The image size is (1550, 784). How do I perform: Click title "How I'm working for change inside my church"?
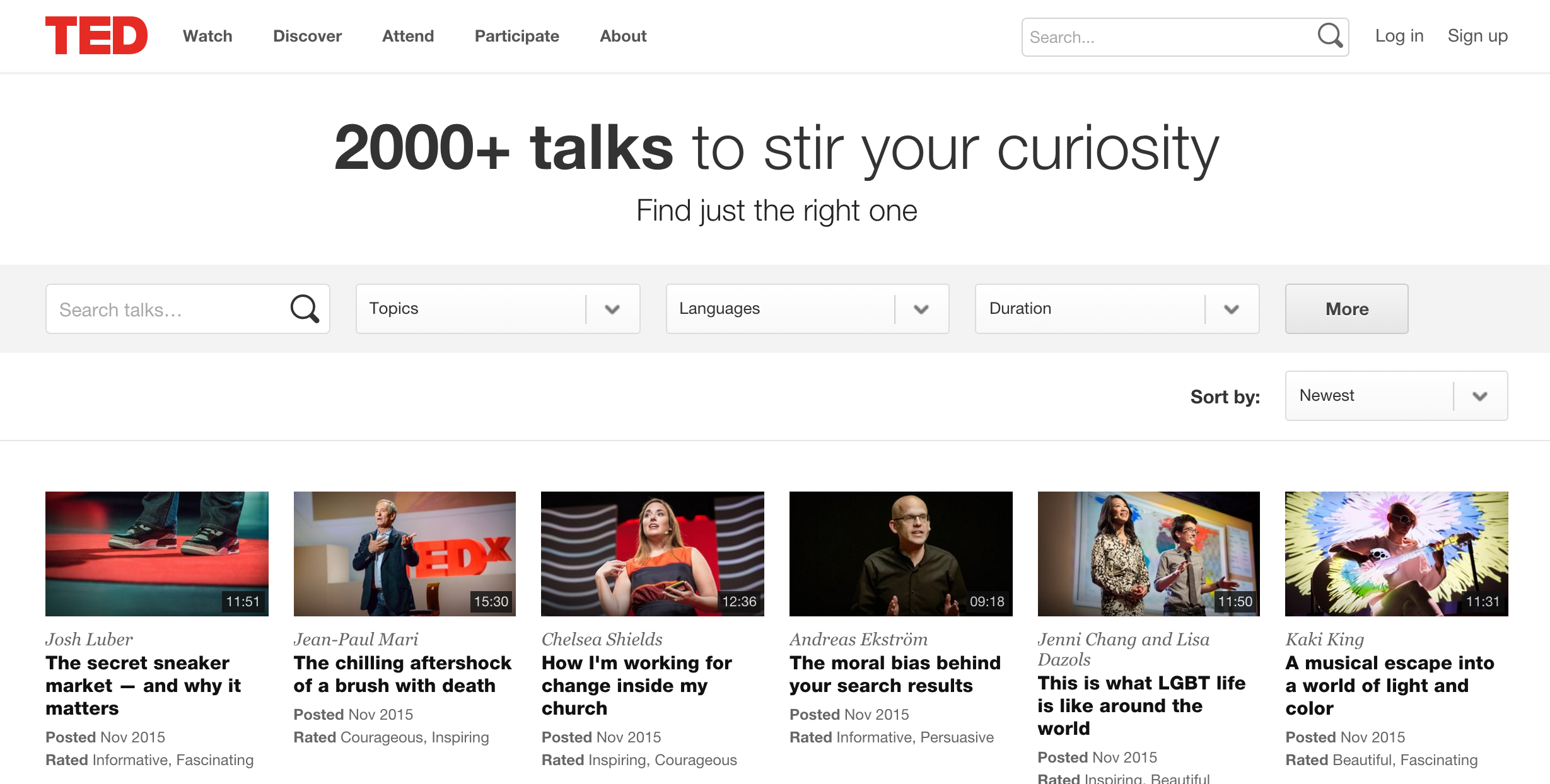click(x=637, y=686)
